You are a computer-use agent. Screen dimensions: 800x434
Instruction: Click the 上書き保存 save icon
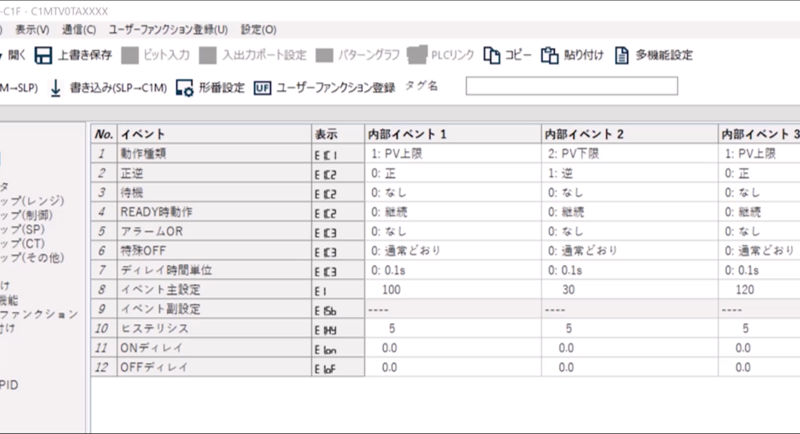pos(44,55)
